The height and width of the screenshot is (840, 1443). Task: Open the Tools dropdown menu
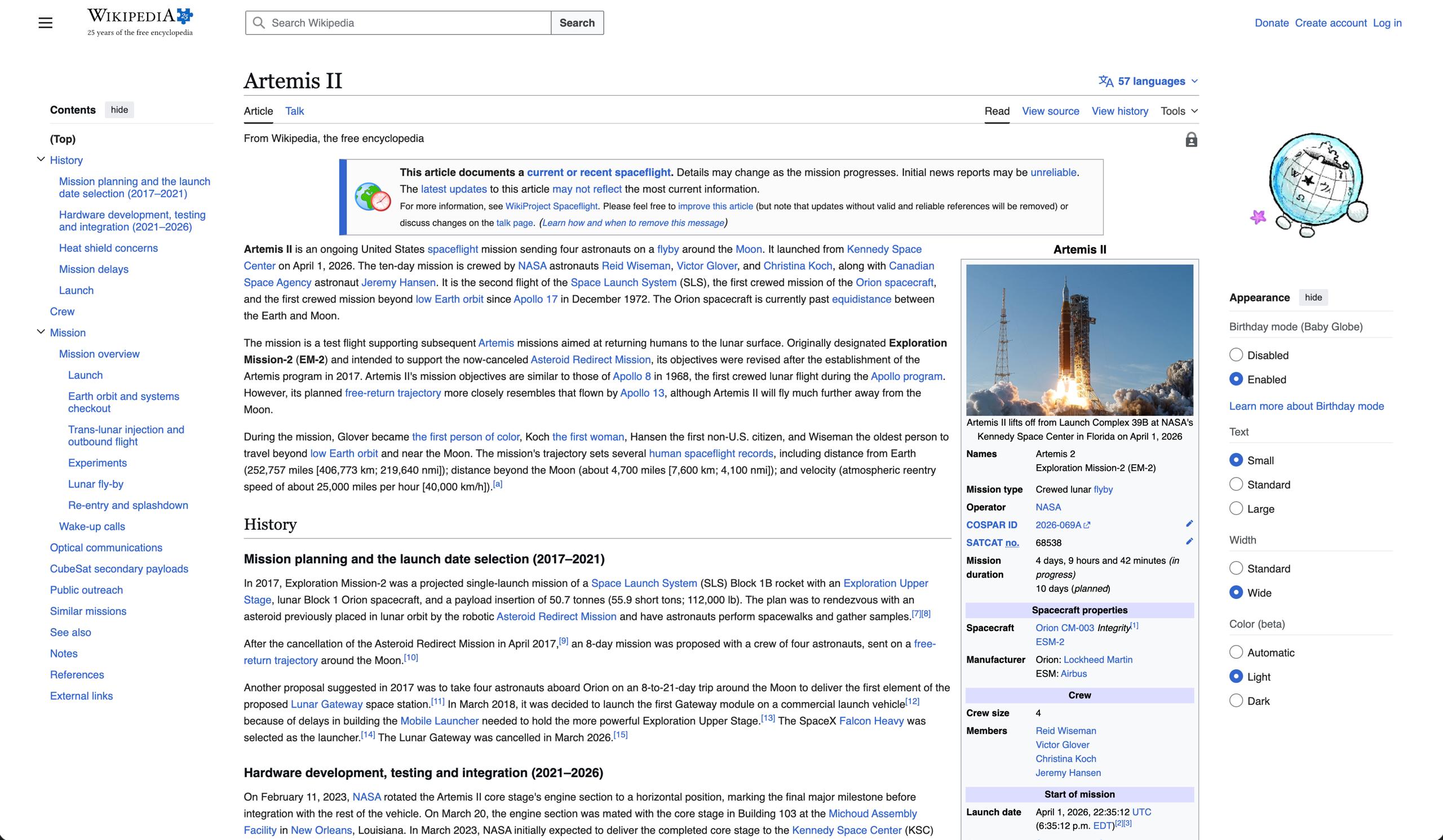[x=1179, y=111]
